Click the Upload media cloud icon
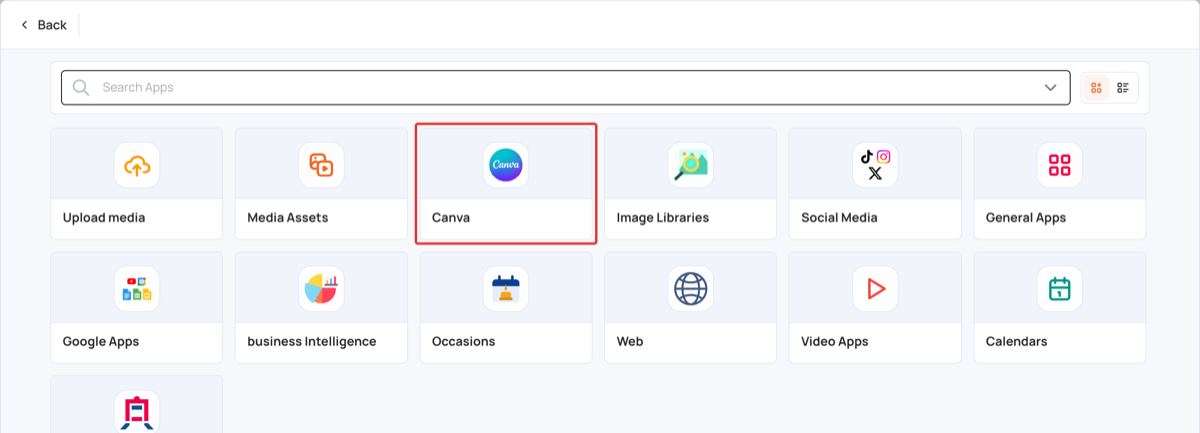The height and width of the screenshot is (433, 1200). click(x=137, y=165)
